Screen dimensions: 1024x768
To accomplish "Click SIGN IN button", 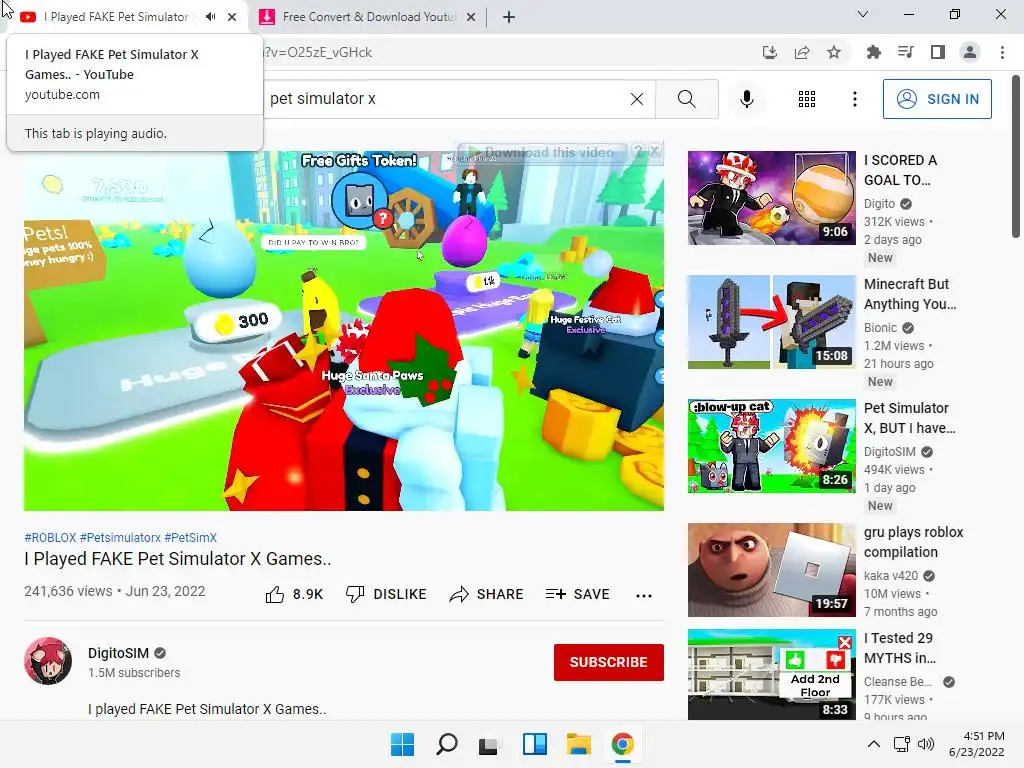I will (x=937, y=99).
